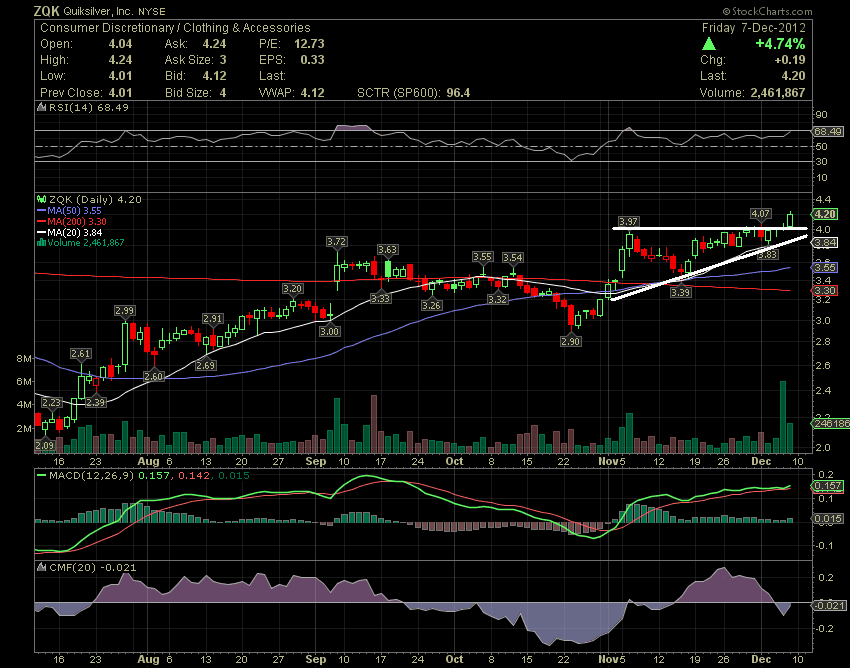Click the Quiksilver, Inc. company name
850x668 pixels.
pyautogui.click(x=99, y=11)
